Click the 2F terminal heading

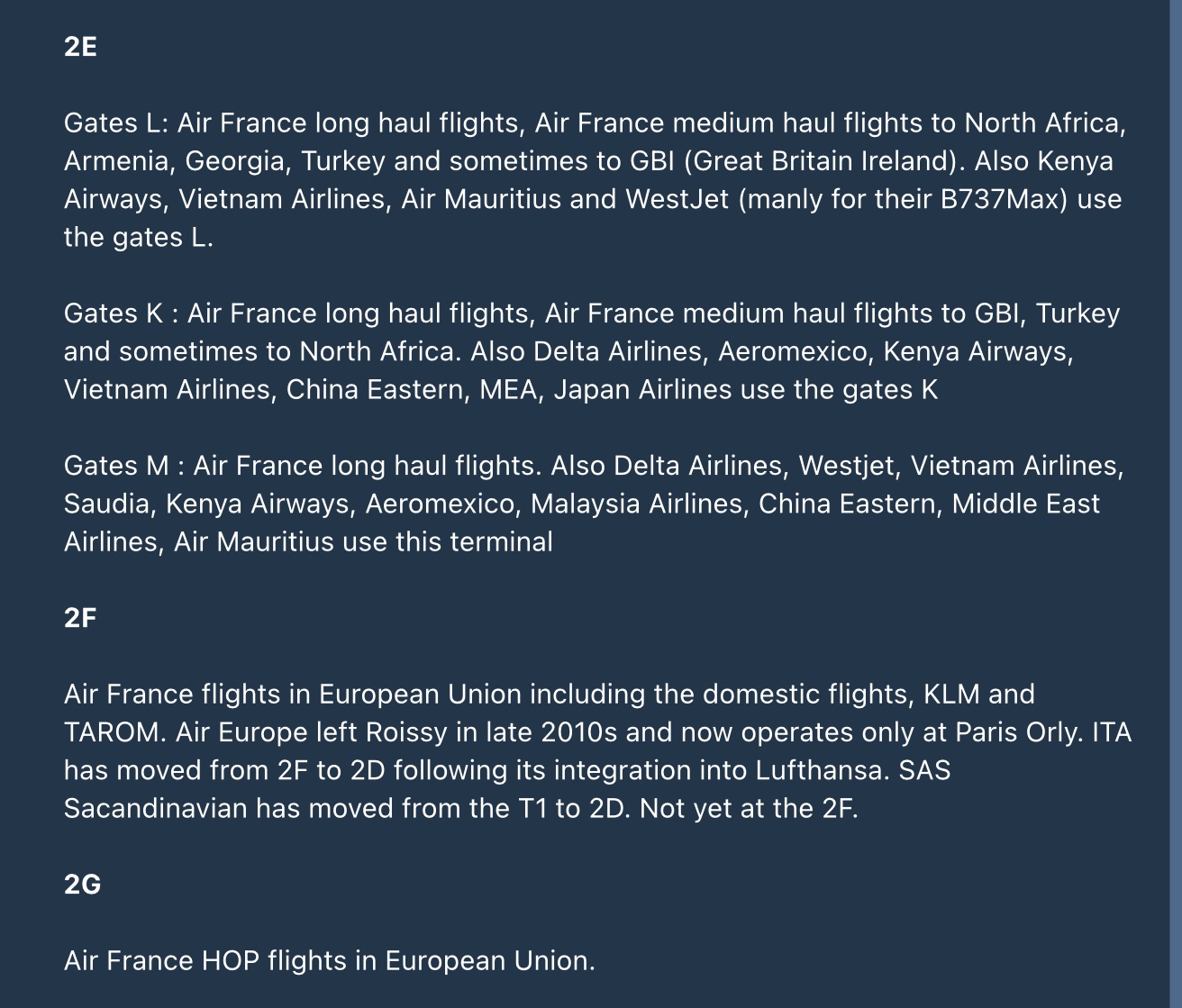click(x=80, y=618)
